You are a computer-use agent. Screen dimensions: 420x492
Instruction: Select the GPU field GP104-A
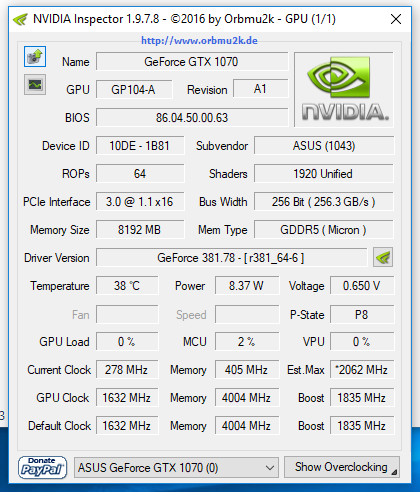point(134,90)
